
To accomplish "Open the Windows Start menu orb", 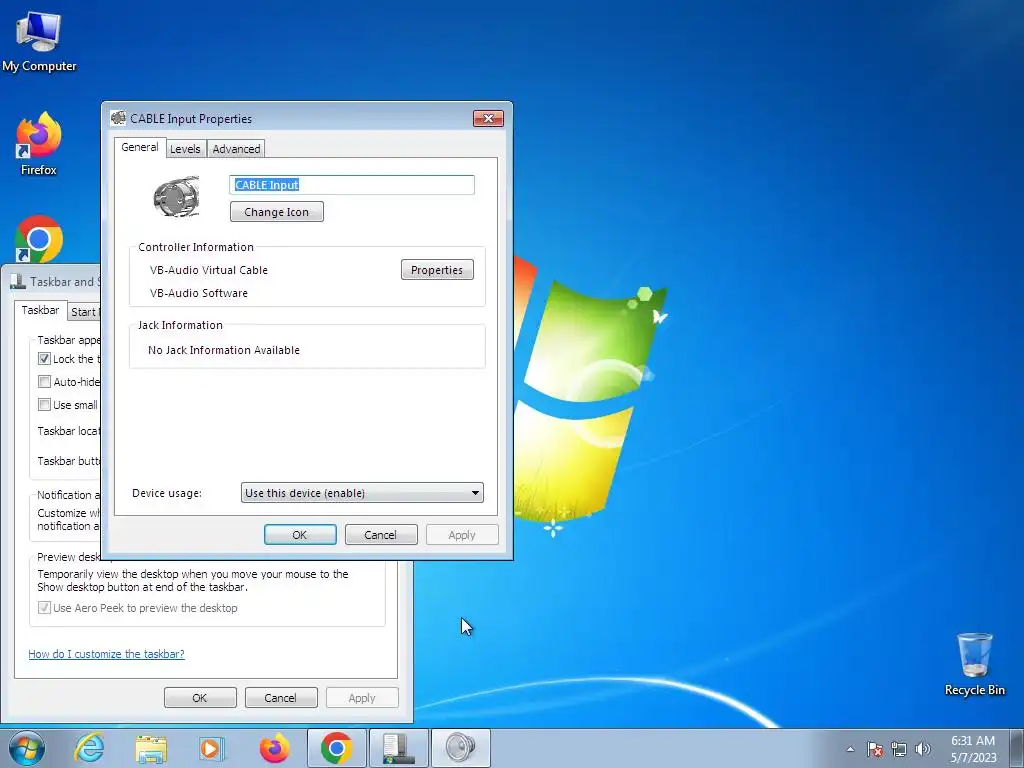I will pos(27,748).
